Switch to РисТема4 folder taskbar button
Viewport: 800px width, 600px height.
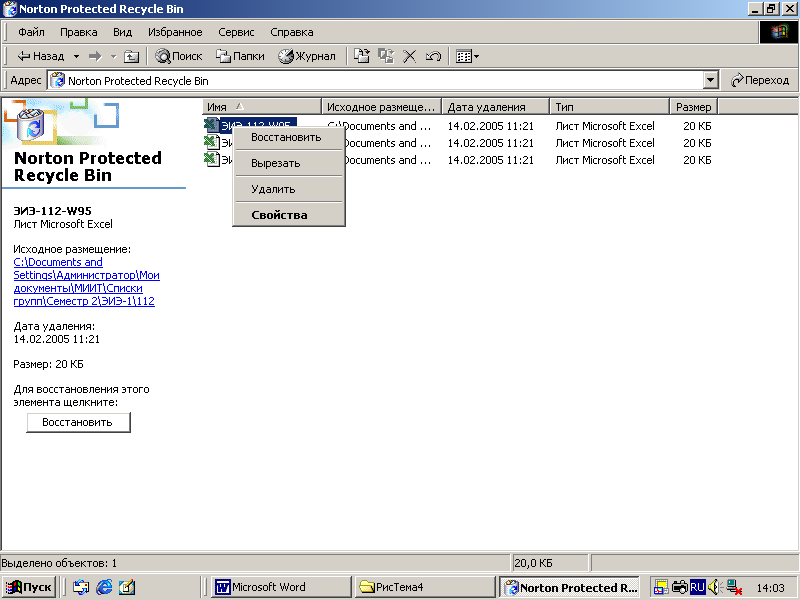426,587
